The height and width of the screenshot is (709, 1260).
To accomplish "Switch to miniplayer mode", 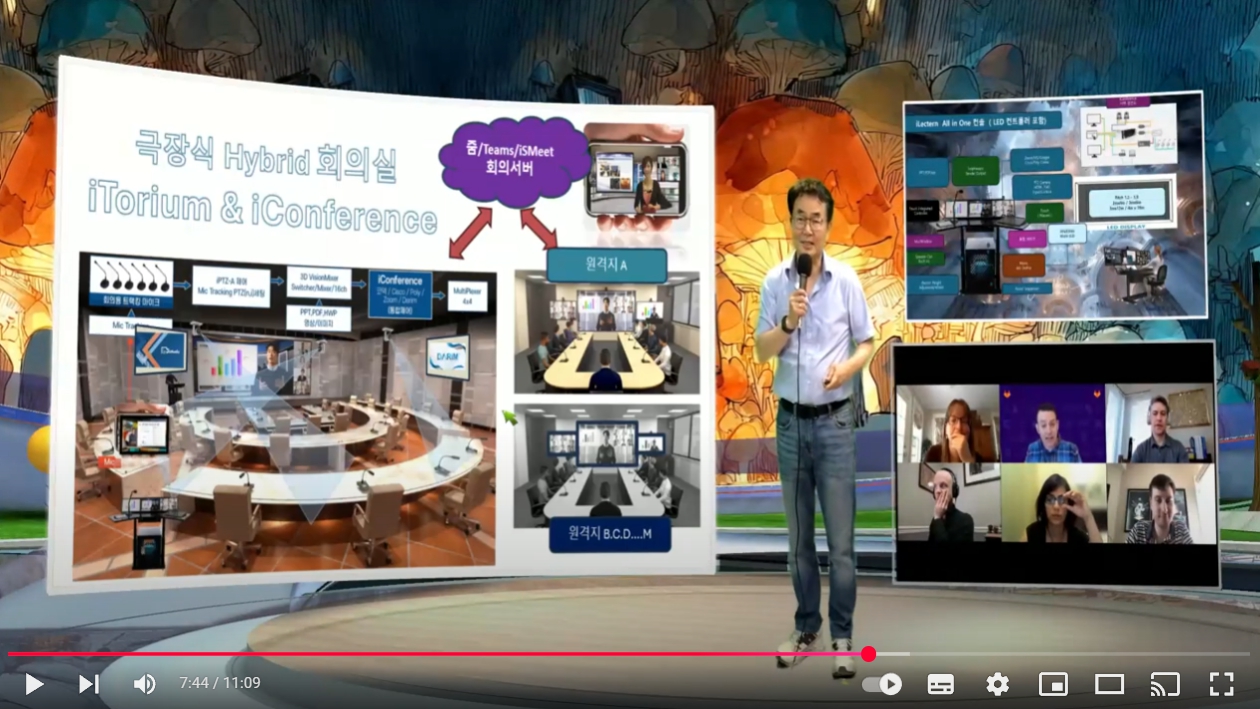I will tap(1053, 684).
